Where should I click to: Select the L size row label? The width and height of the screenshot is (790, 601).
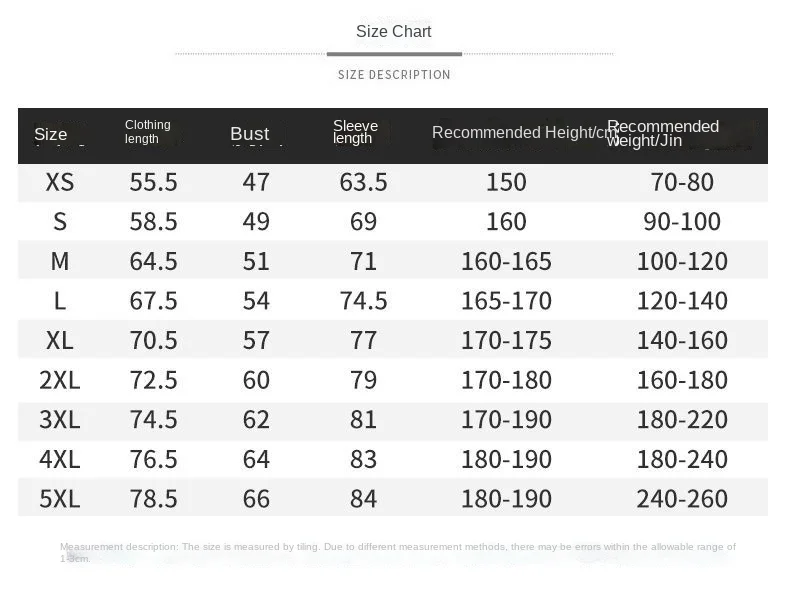(60, 301)
